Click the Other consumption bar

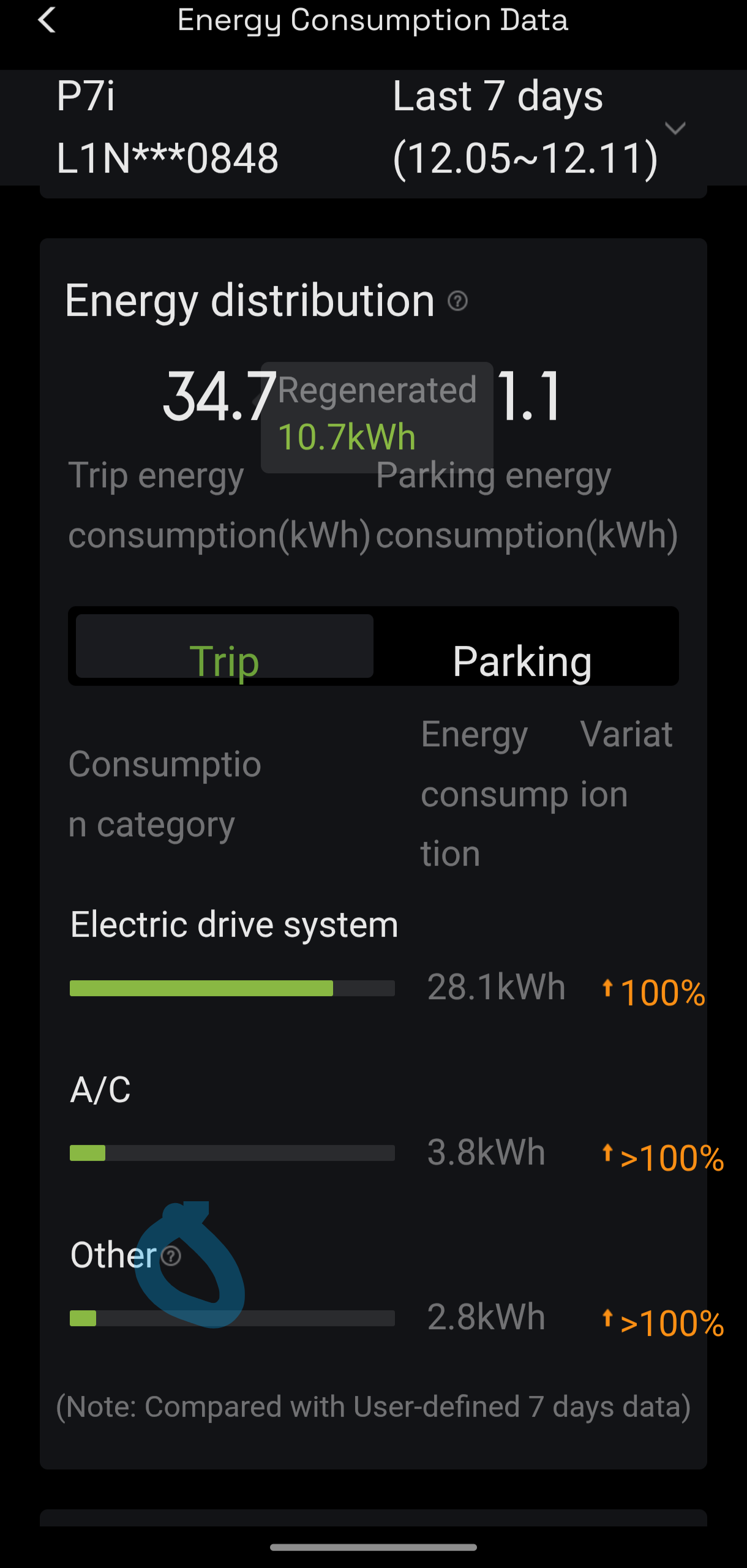tap(232, 1318)
